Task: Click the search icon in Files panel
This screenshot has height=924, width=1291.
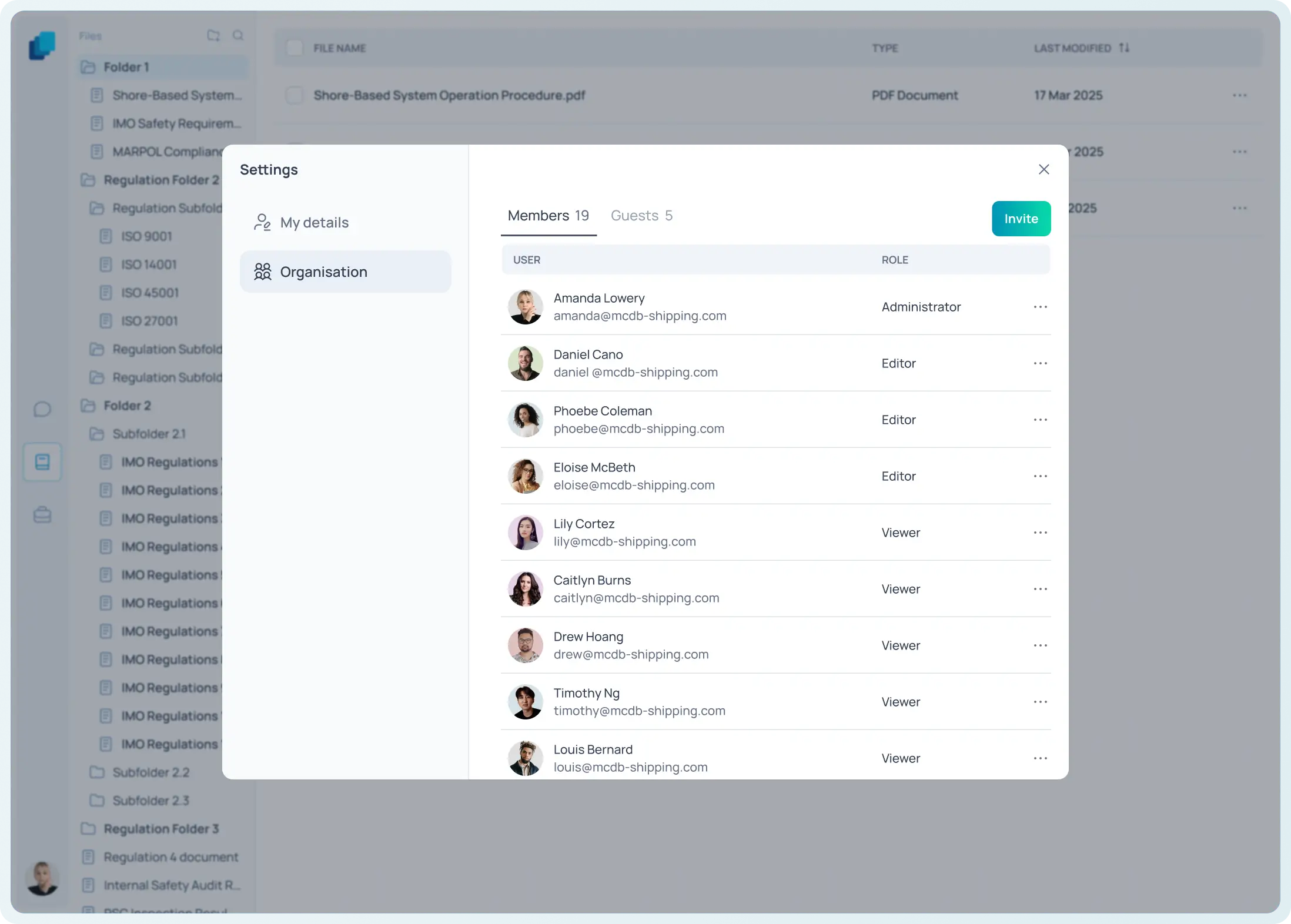Action: [238, 35]
